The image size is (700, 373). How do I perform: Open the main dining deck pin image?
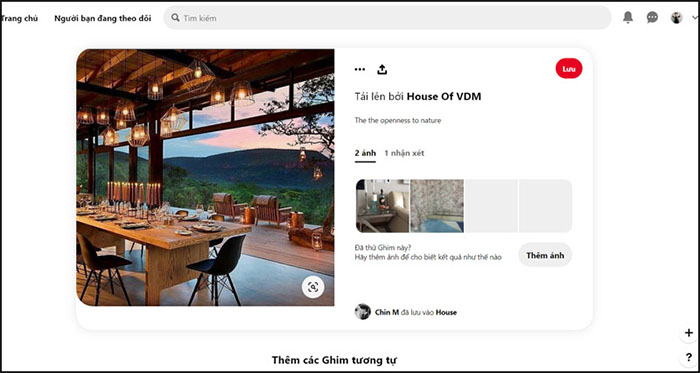pos(205,177)
